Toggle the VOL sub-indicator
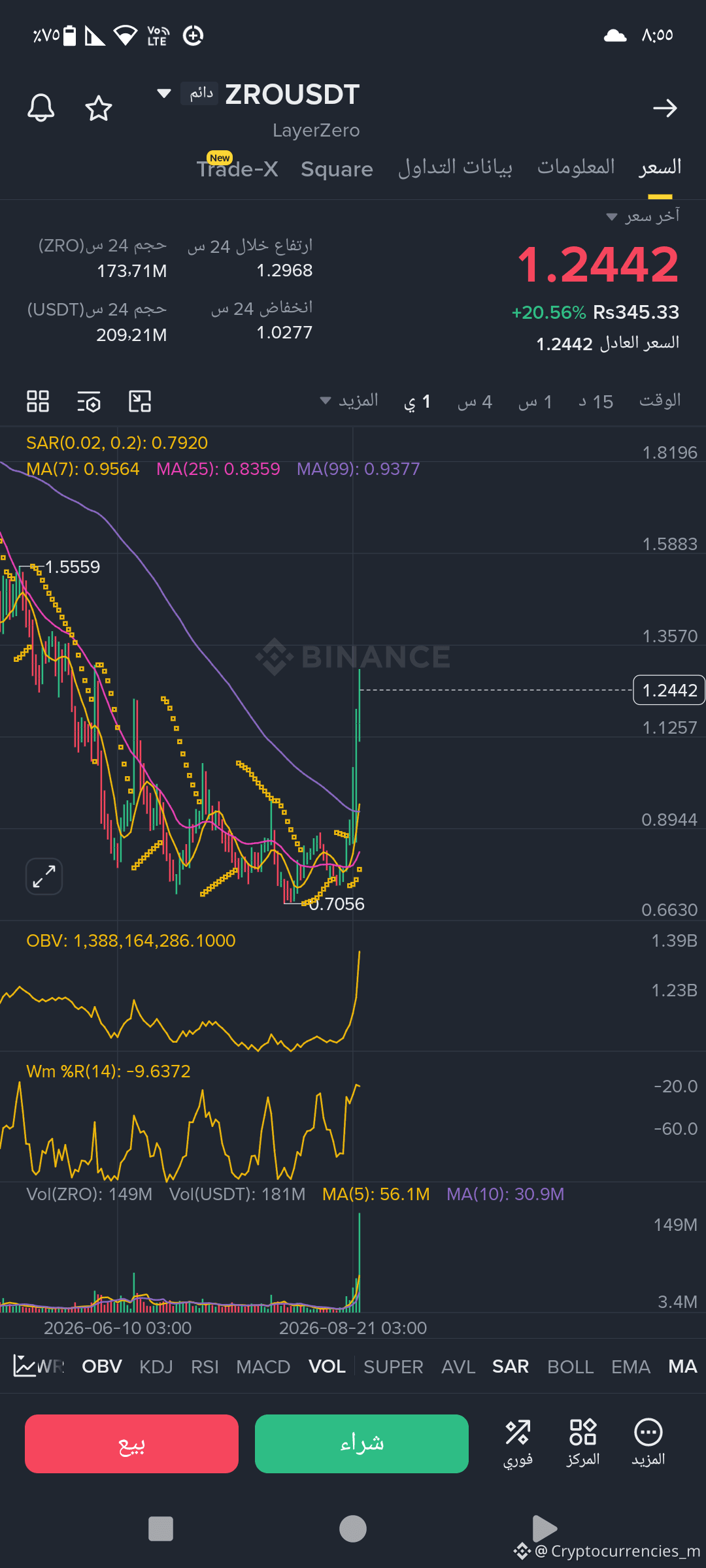This screenshot has width=706, height=1568. coord(327,1366)
